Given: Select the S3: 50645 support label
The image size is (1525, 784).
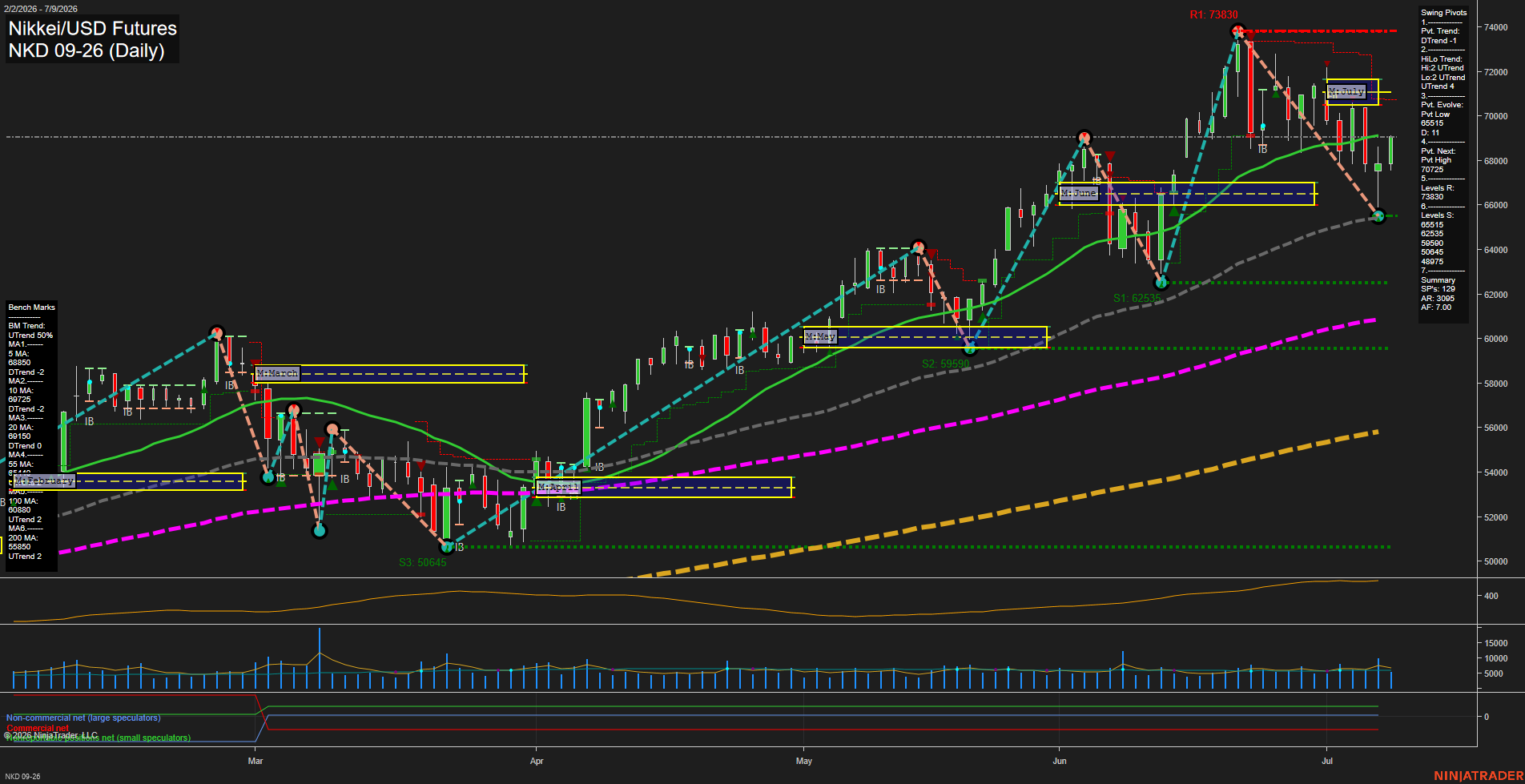Looking at the screenshot, I should 423,562.
